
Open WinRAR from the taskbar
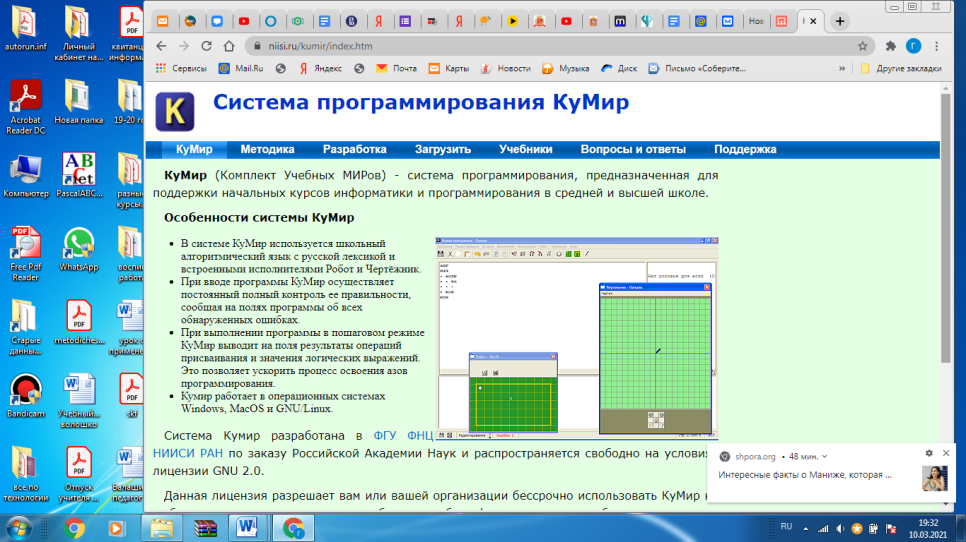click(205, 528)
